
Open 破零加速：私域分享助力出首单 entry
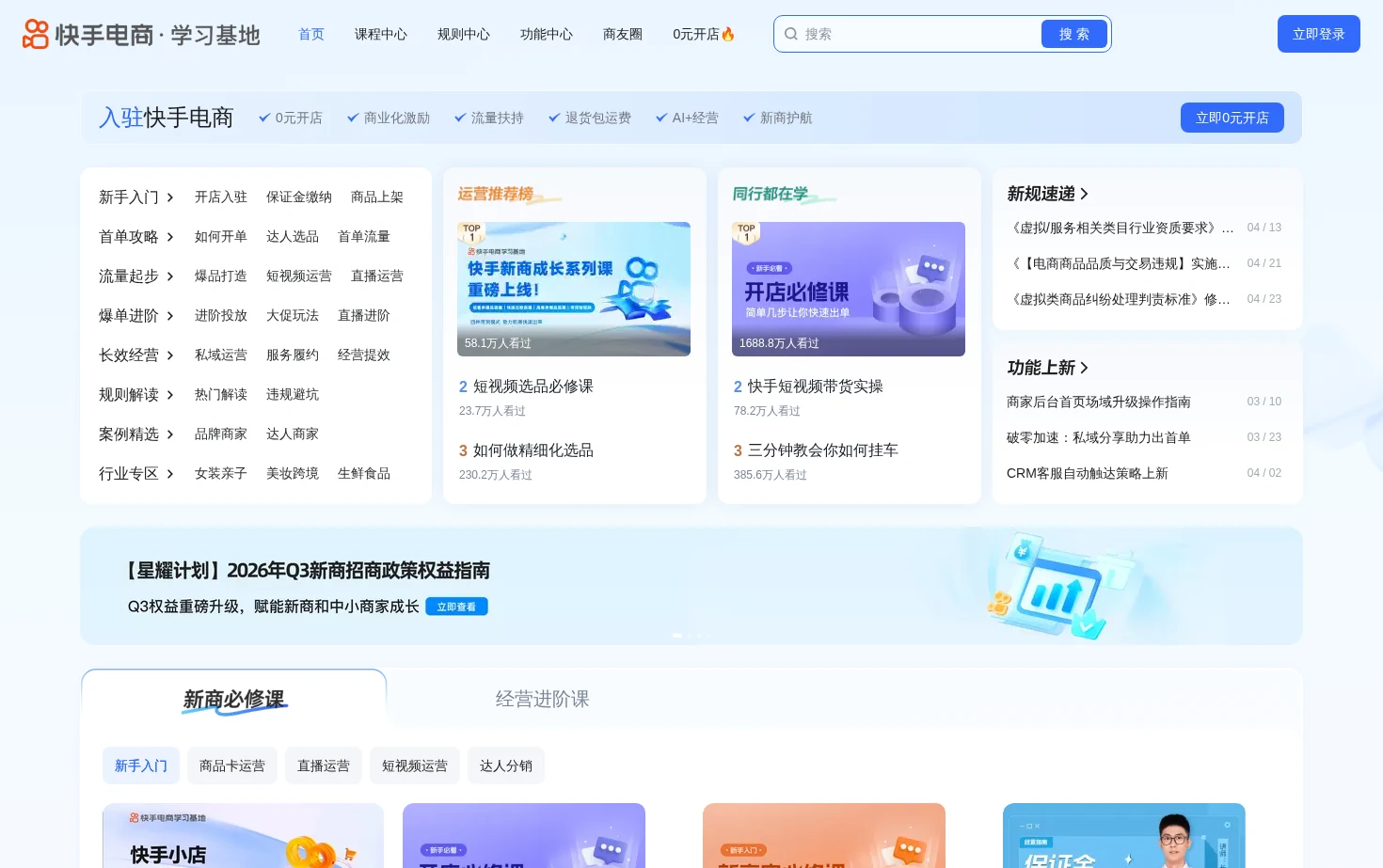1099,437
